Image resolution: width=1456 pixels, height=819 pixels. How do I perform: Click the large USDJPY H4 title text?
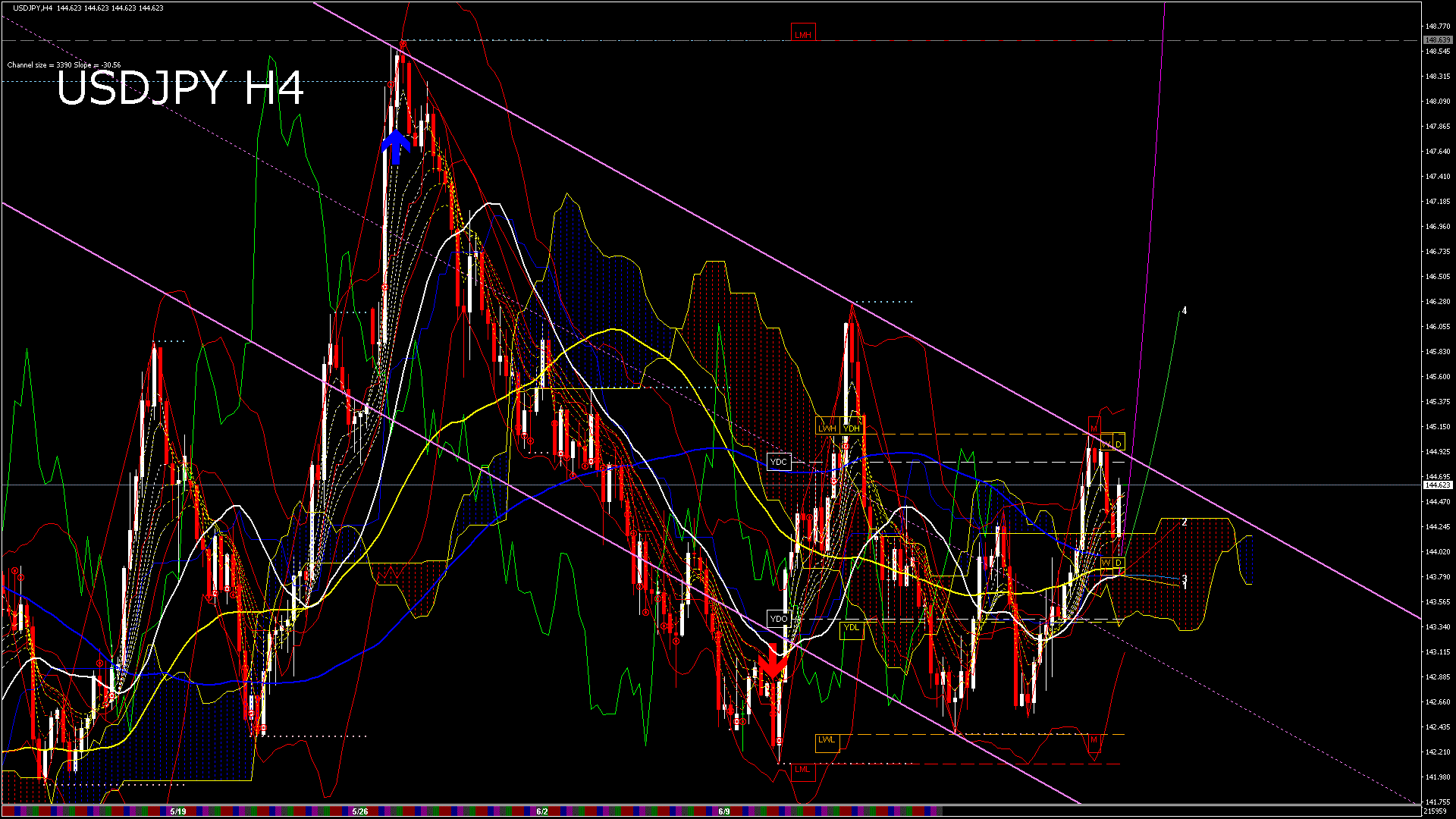180,88
